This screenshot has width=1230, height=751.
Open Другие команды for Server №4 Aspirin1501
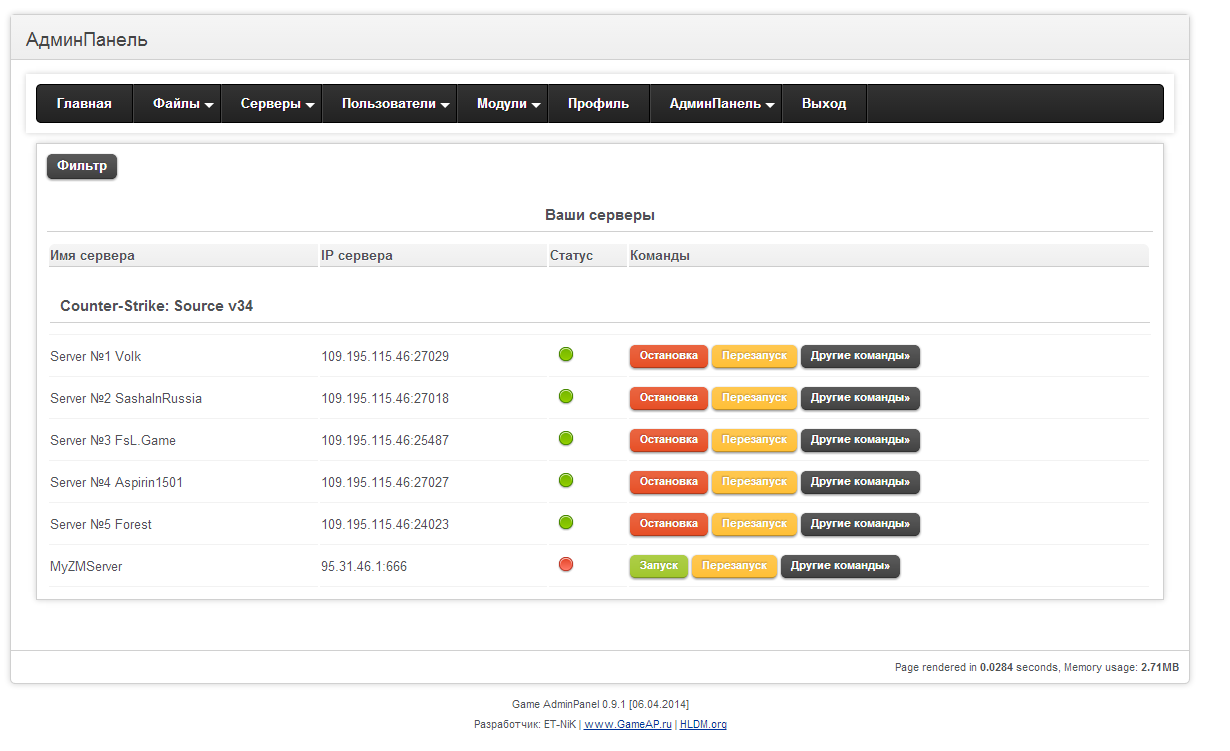[860, 482]
